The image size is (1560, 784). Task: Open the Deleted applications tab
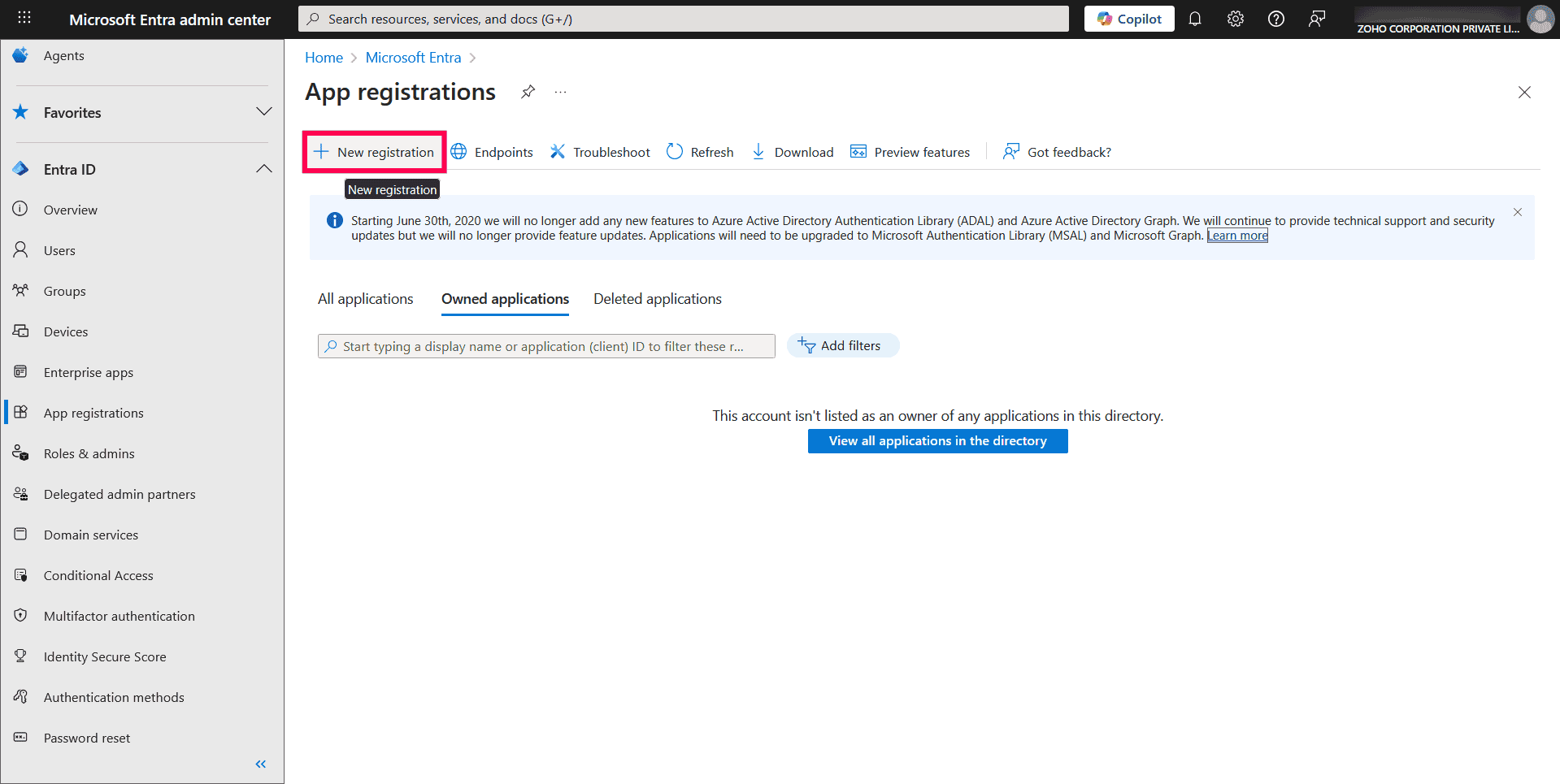point(657,299)
